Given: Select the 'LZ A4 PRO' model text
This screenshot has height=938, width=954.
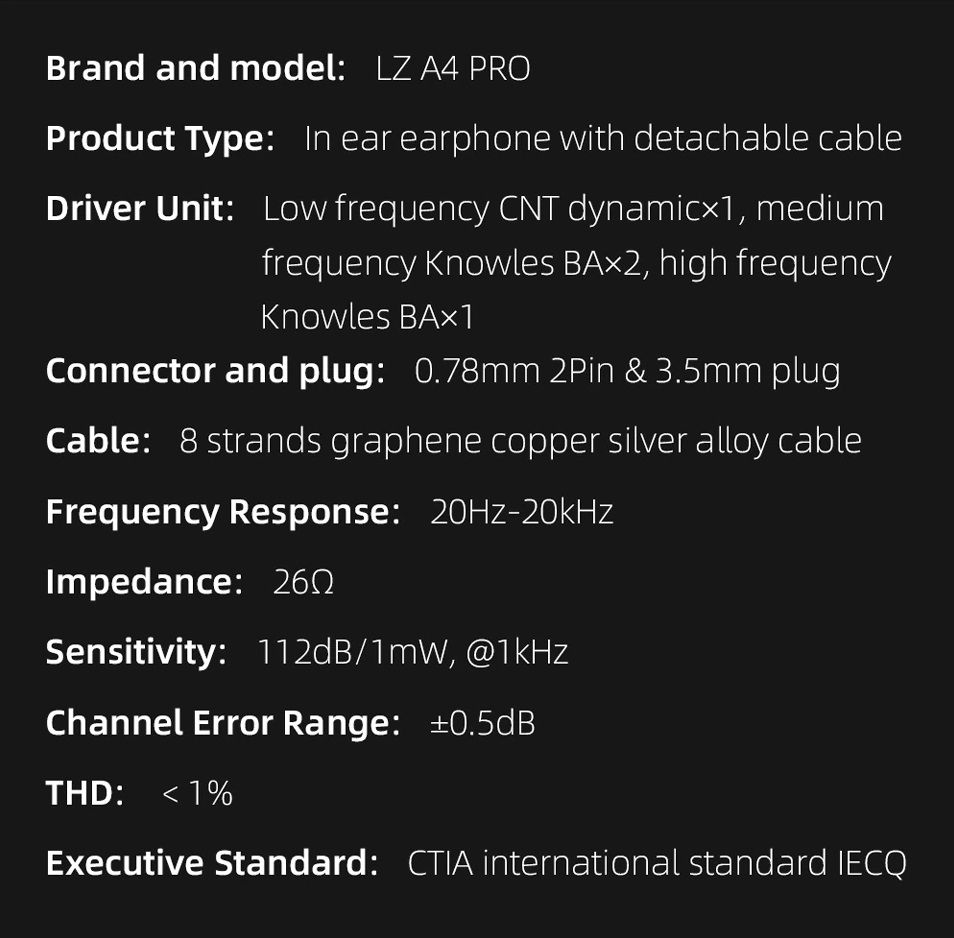Looking at the screenshot, I should pos(453,69).
